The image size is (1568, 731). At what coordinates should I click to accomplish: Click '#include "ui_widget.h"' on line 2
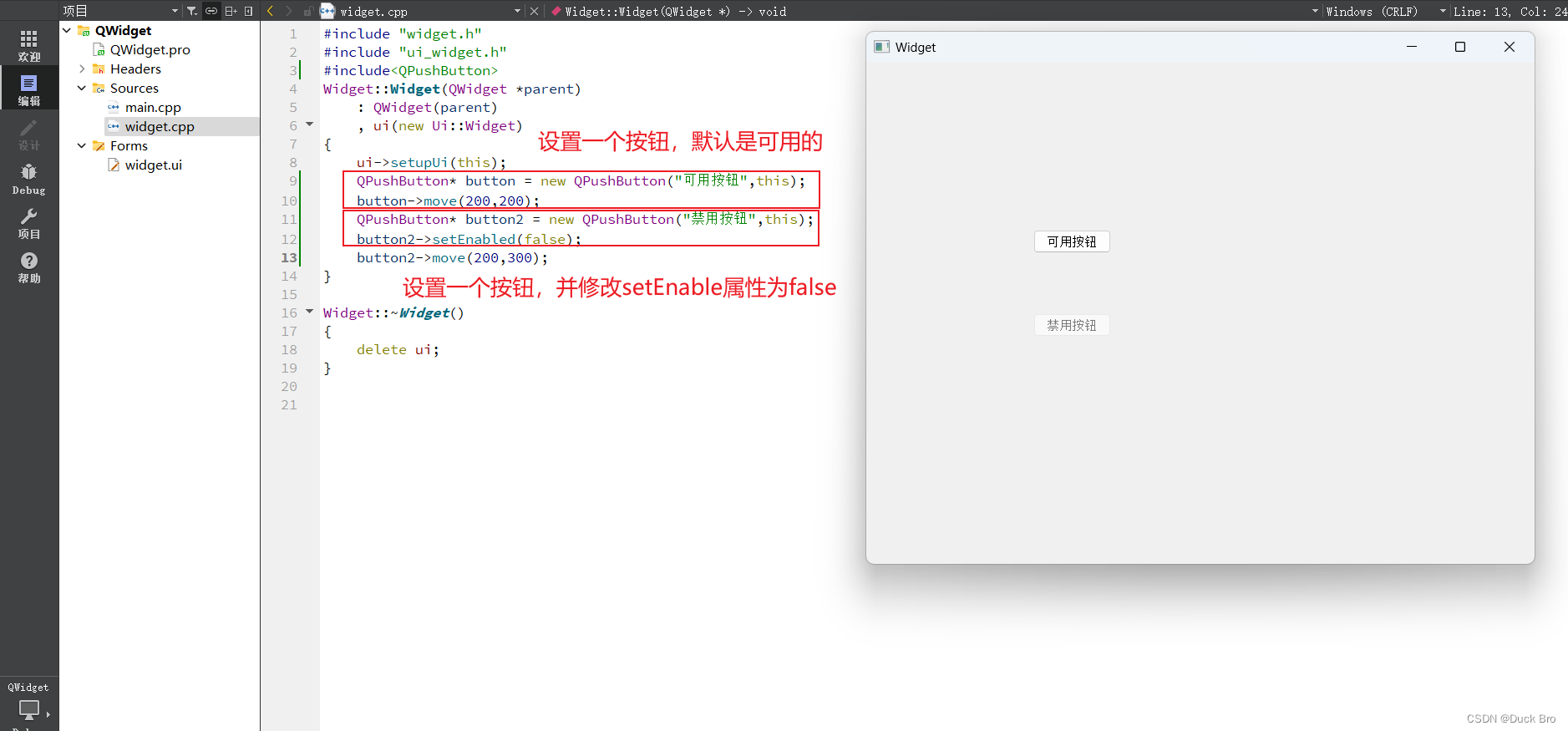[x=415, y=52]
